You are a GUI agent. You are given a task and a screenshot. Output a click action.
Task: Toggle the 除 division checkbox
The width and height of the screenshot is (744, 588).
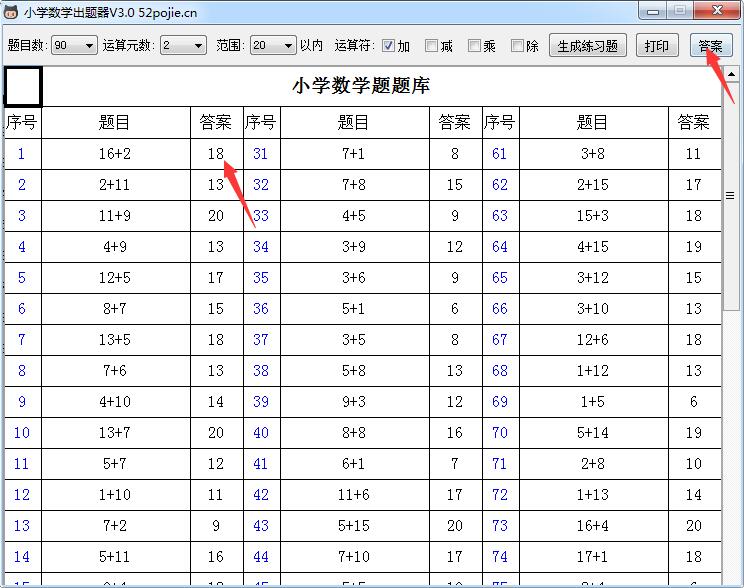tap(517, 46)
